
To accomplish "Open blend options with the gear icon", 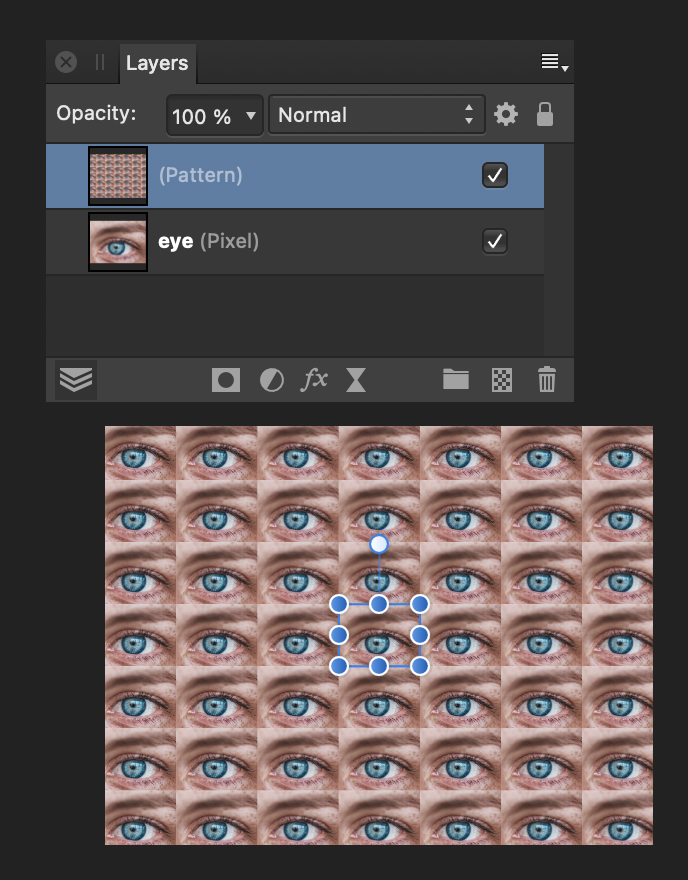I will coord(506,114).
